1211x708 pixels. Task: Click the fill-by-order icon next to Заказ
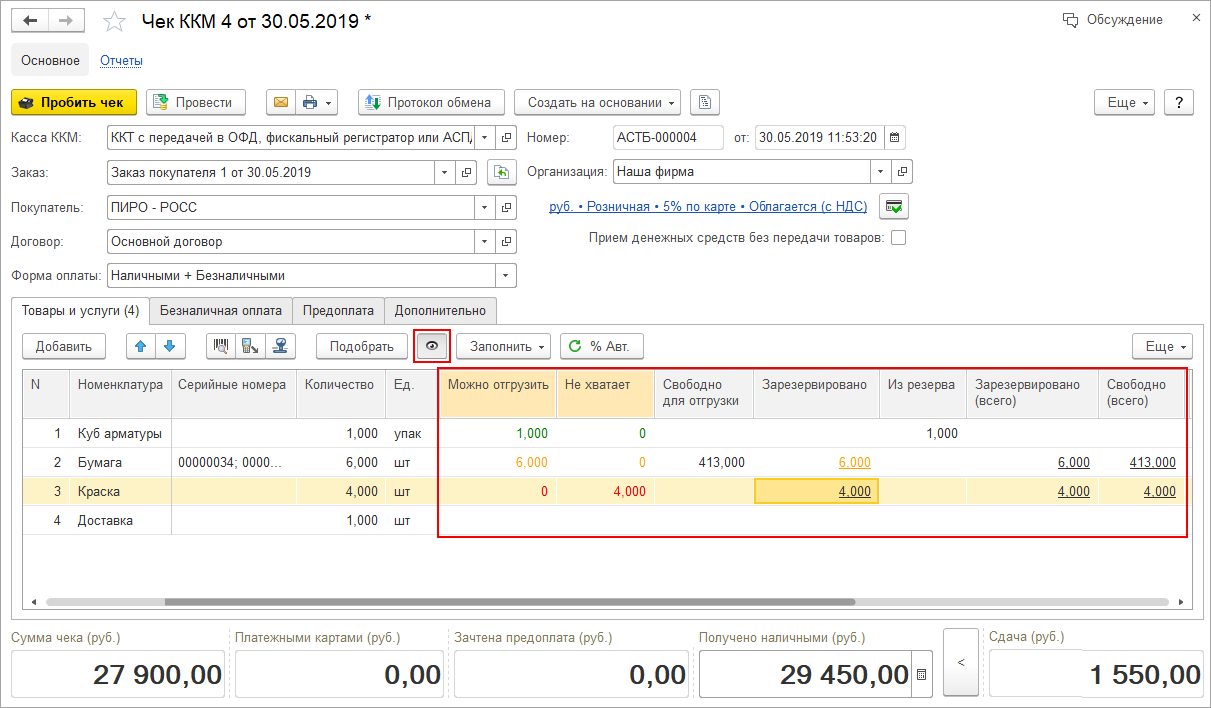(x=501, y=172)
